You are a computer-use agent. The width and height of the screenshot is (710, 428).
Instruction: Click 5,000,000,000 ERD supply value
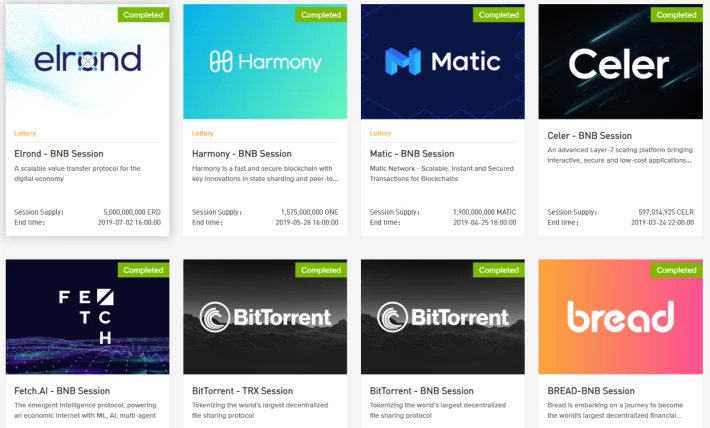132,212
